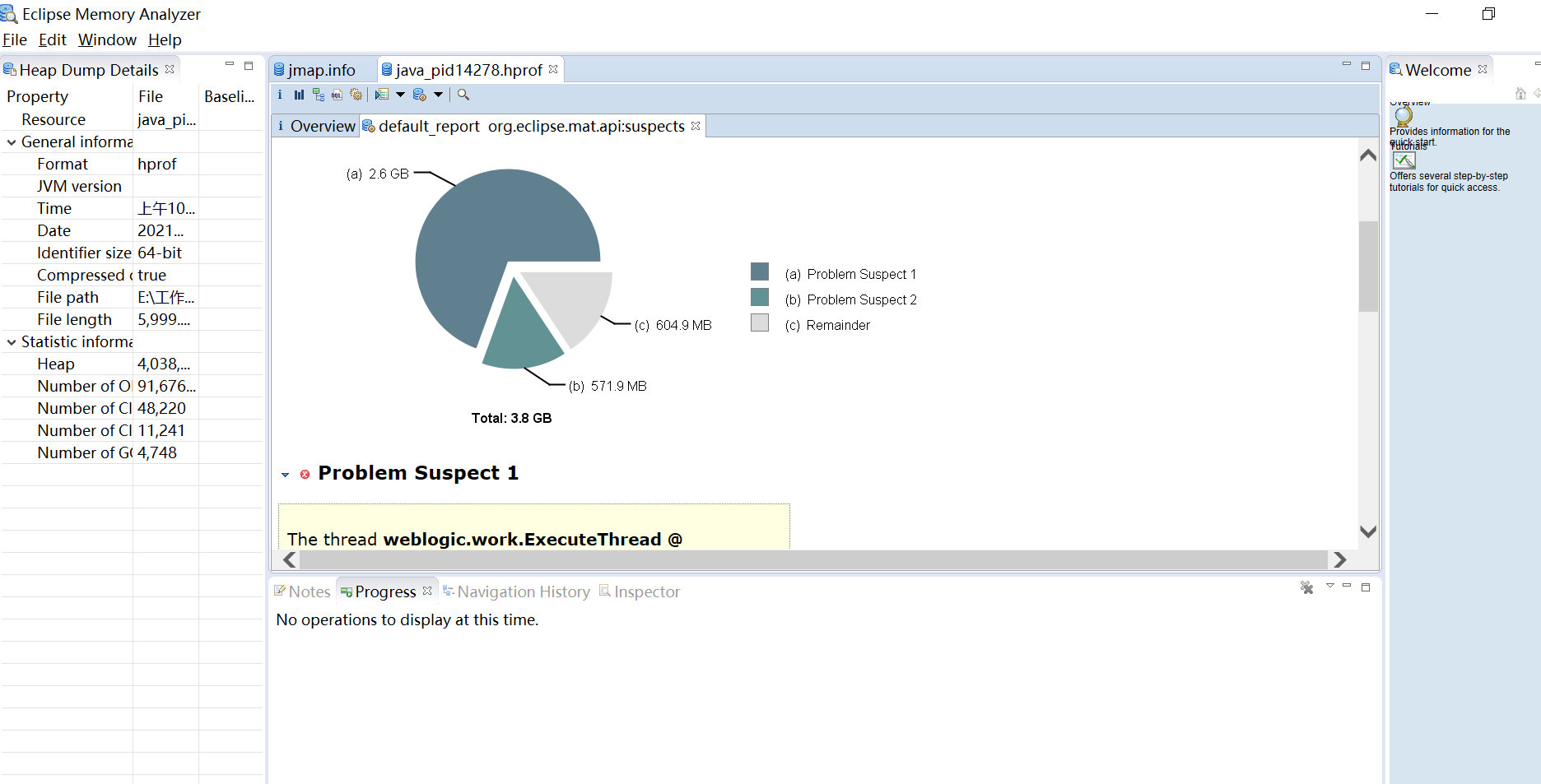Viewport: 1541px width, 784px height.
Task: Open the Dominator Tree view icon
Action: (x=319, y=95)
